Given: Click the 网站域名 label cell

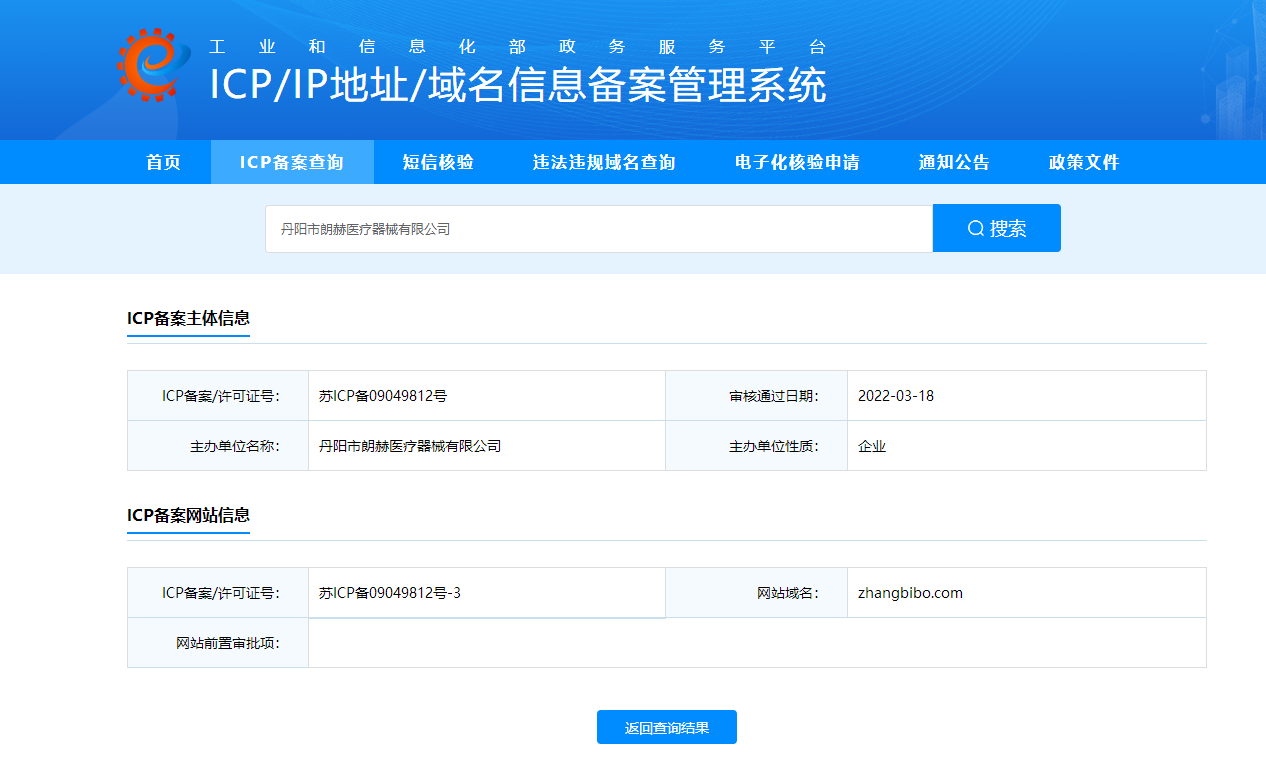Looking at the screenshot, I should coord(756,593).
